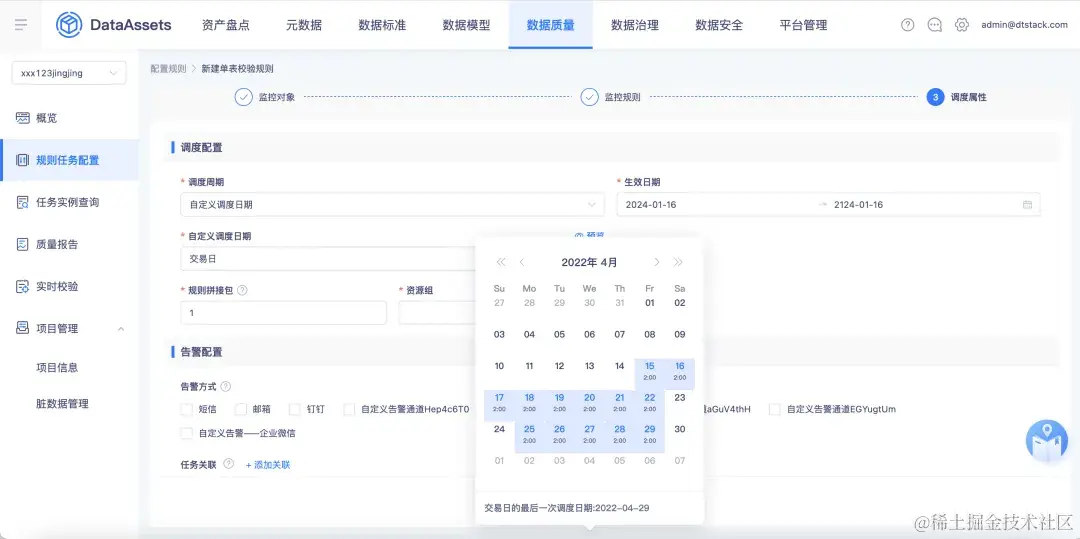The height and width of the screenshot is (539, 1080).
Task: Open the 元数据 top menu
Action: point(304,25)
